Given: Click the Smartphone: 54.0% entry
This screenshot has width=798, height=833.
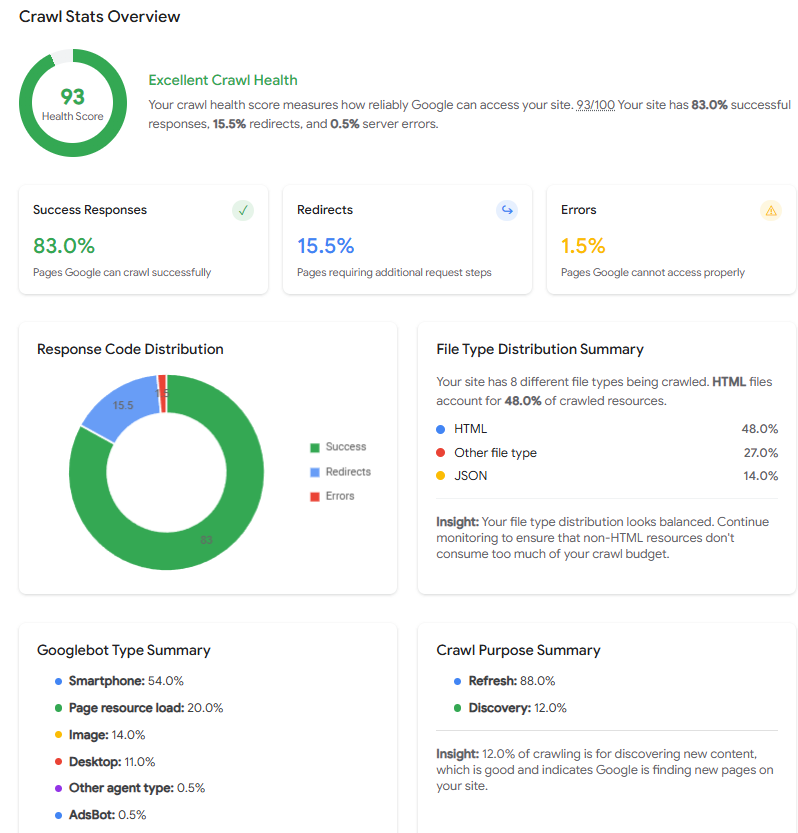Looking at the screenshot, I should [120, 681].
